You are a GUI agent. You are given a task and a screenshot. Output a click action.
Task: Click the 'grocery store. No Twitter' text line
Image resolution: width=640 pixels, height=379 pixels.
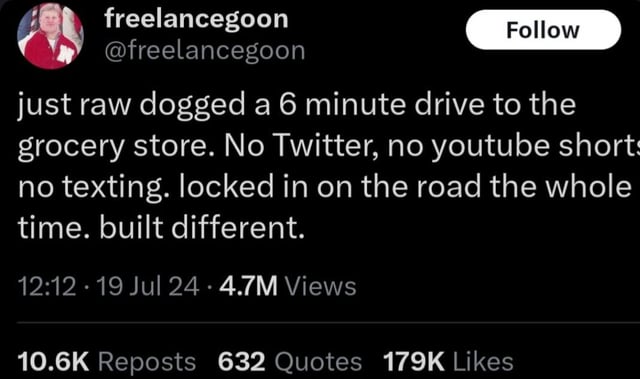329,147
